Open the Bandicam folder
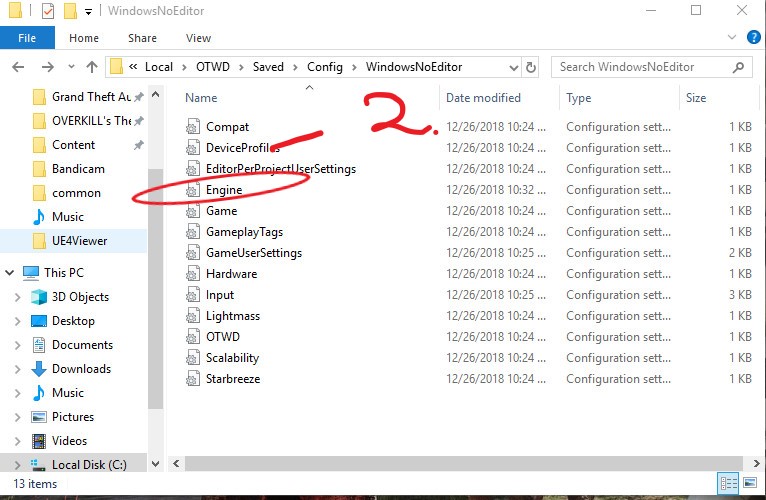 78,169
